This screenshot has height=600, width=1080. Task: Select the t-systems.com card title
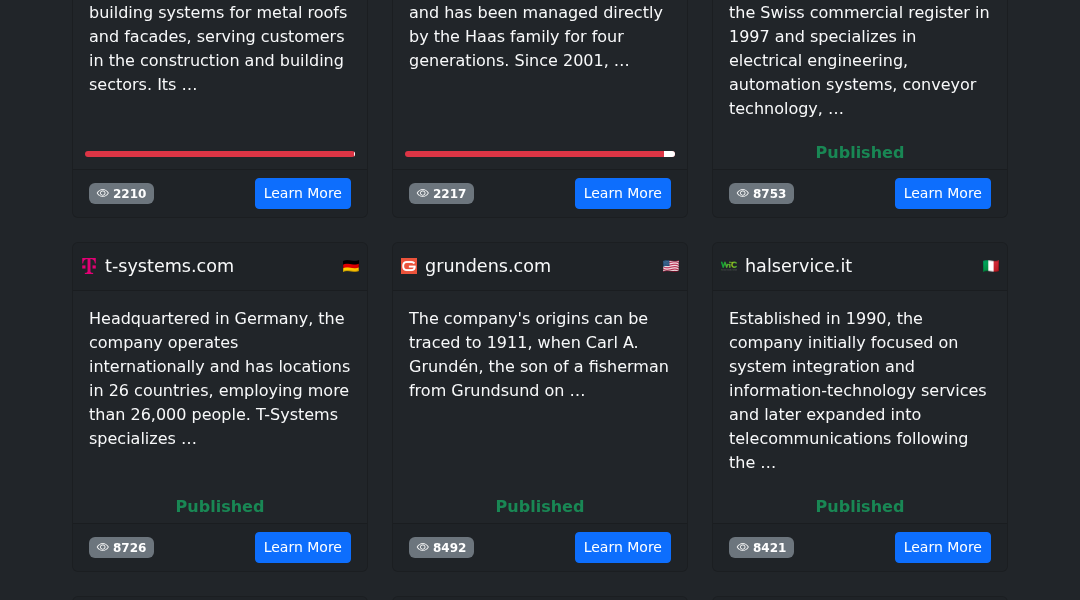pyautogui.click(x=169, y=266)
